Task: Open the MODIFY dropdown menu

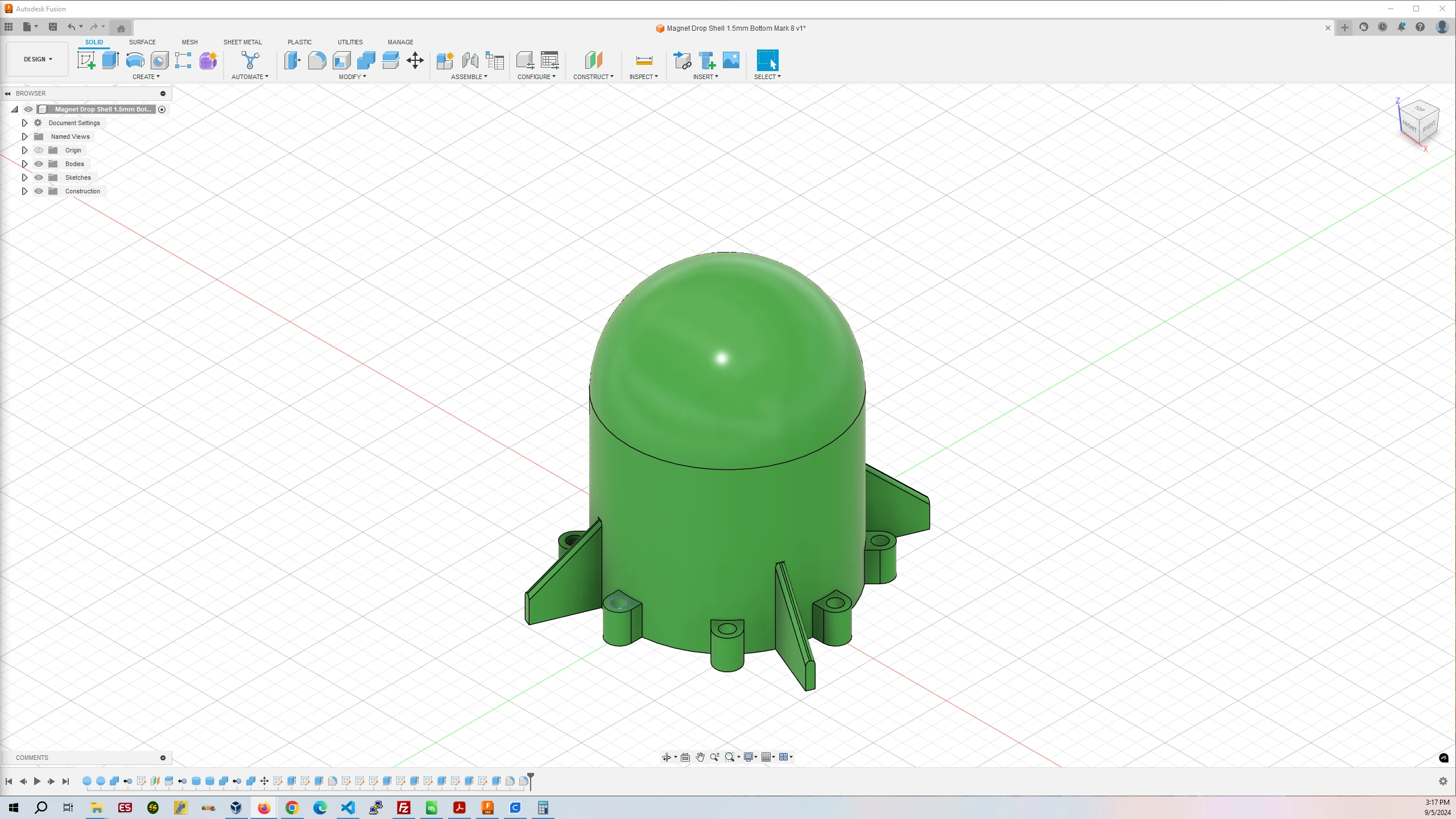Action: (353, 77)
